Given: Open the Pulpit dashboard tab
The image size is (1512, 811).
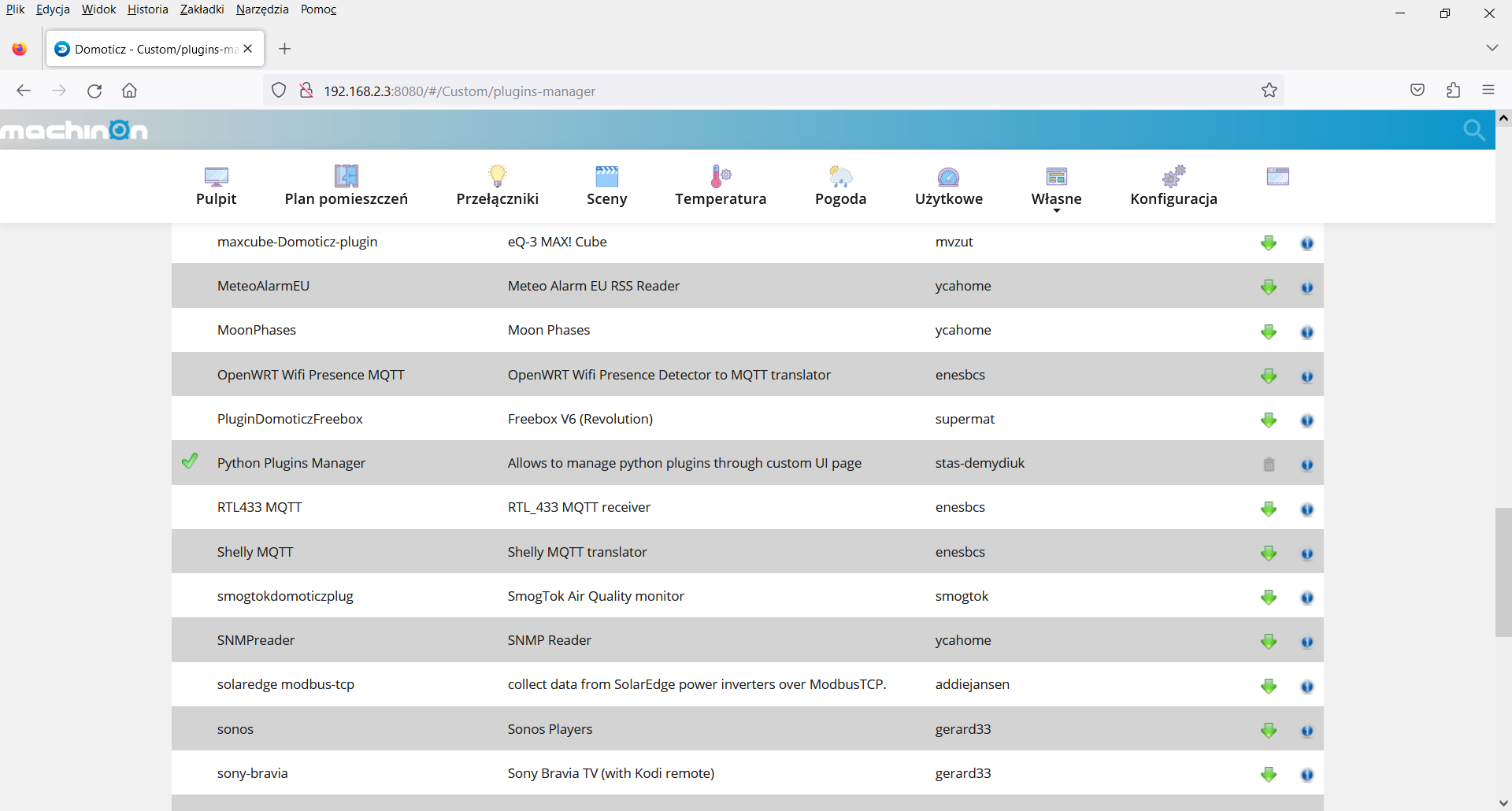Looking at the screenshot, I should pyautogui.click(x=217, y=187).
